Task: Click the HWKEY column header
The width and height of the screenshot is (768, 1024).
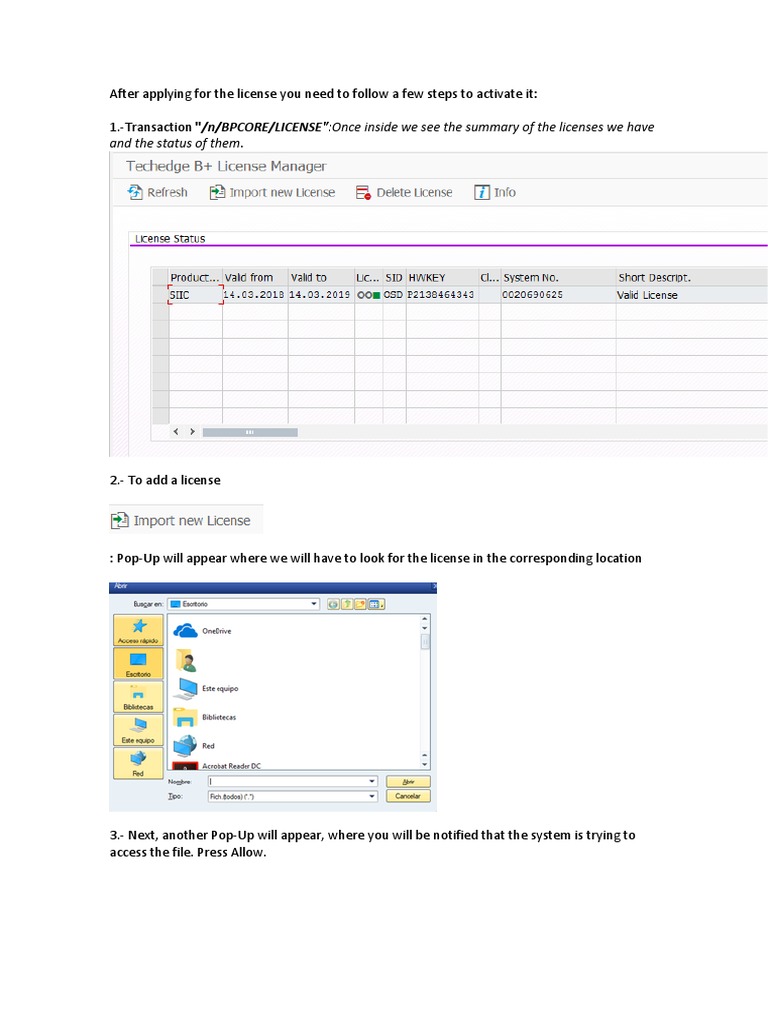Action: pos(442,277)
